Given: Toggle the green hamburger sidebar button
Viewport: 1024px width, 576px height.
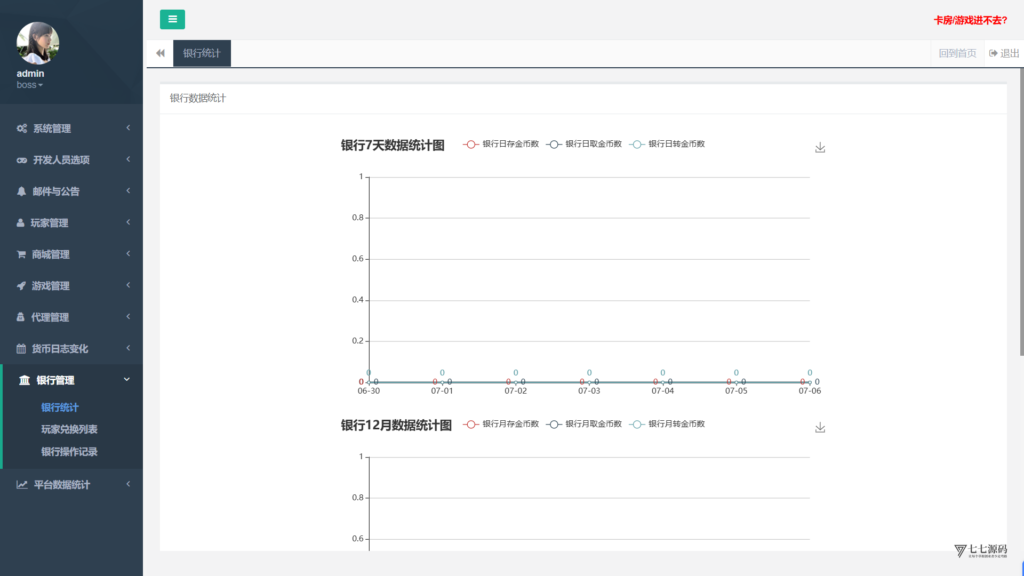Looking at the screenshot, I should (x=172, y=20).
